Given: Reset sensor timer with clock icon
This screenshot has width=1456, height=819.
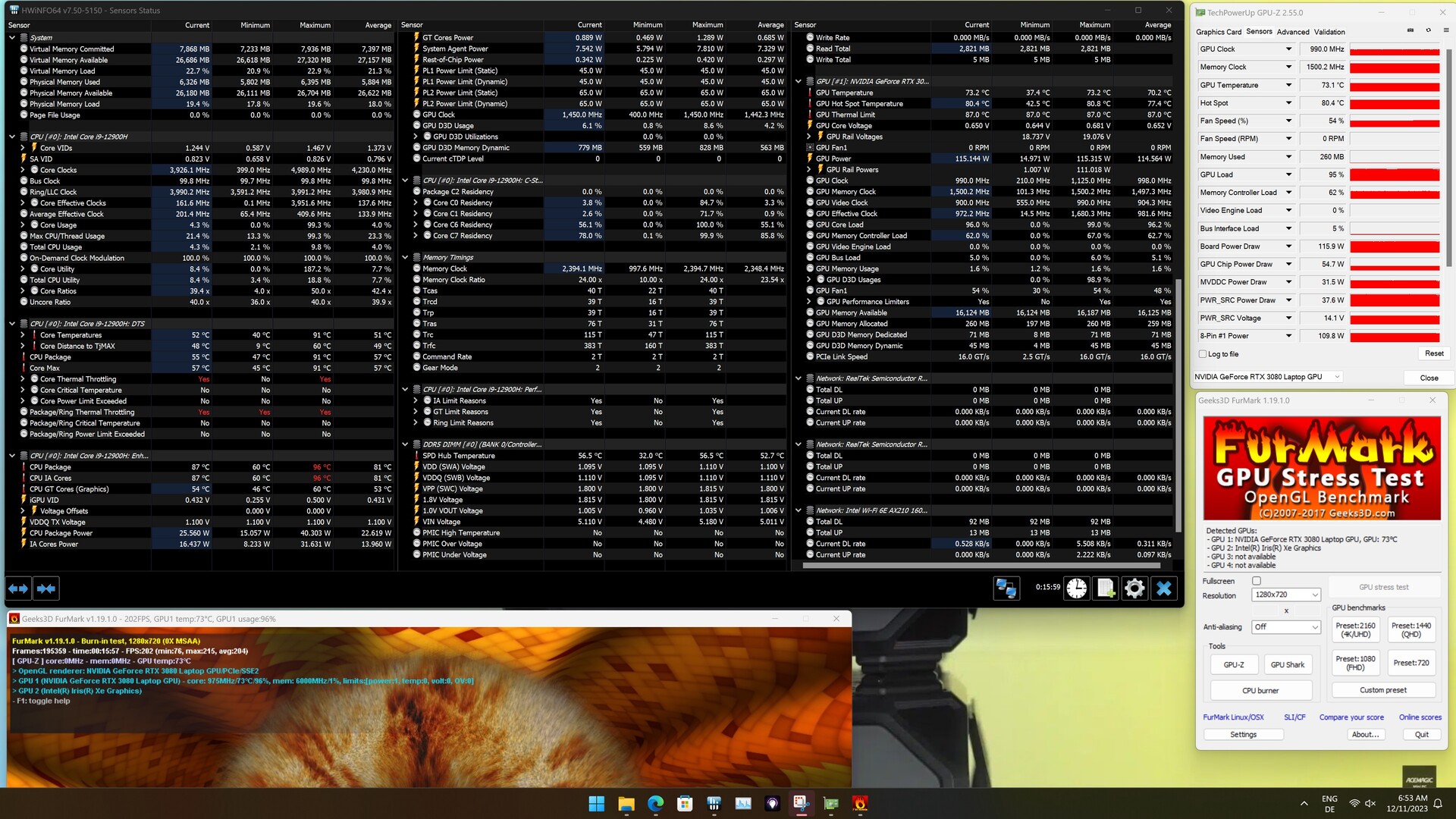Looking at the screenshot, I should pos(1076,588).
